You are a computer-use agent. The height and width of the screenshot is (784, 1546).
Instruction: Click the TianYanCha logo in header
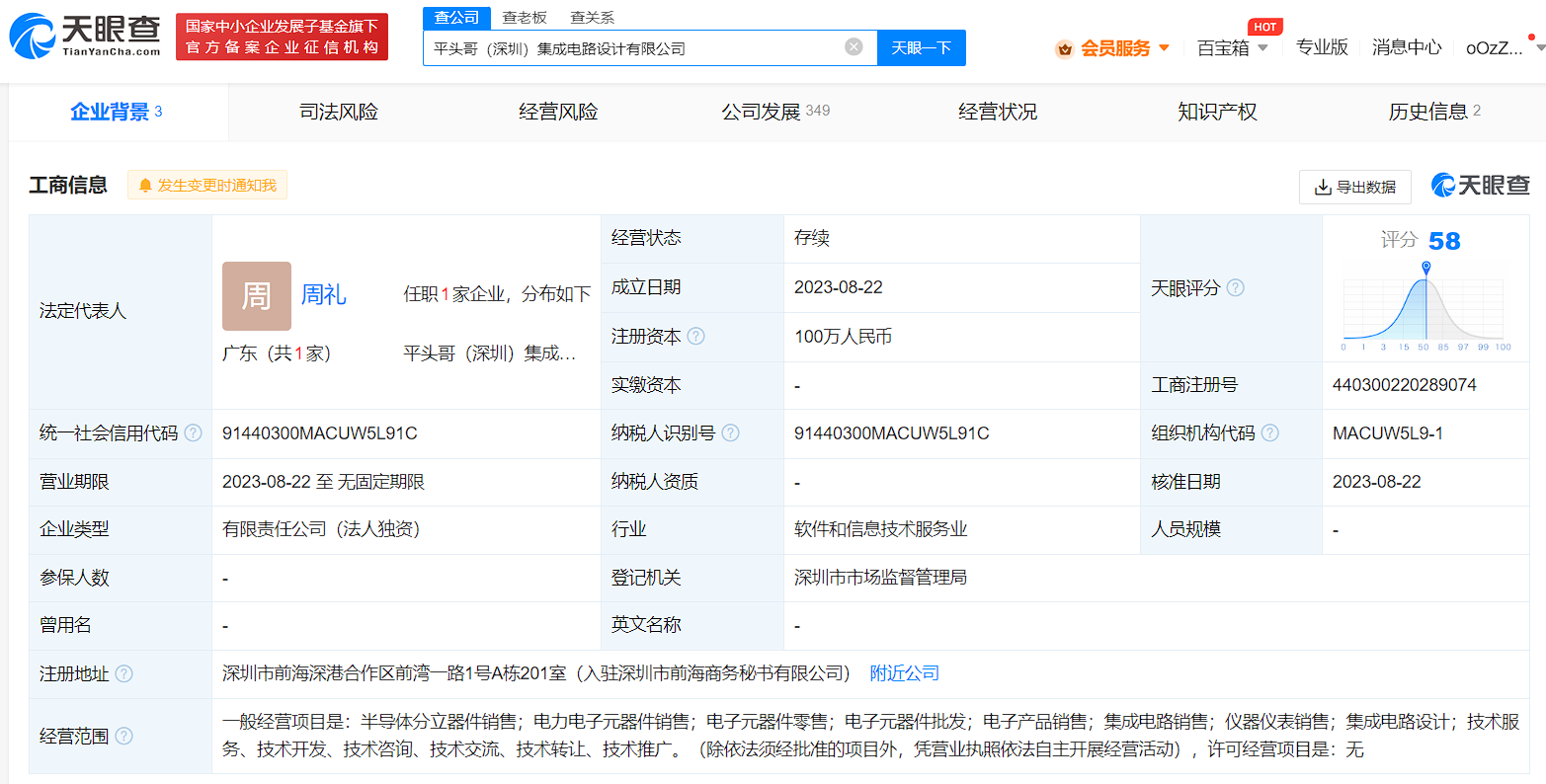(85, 36)
